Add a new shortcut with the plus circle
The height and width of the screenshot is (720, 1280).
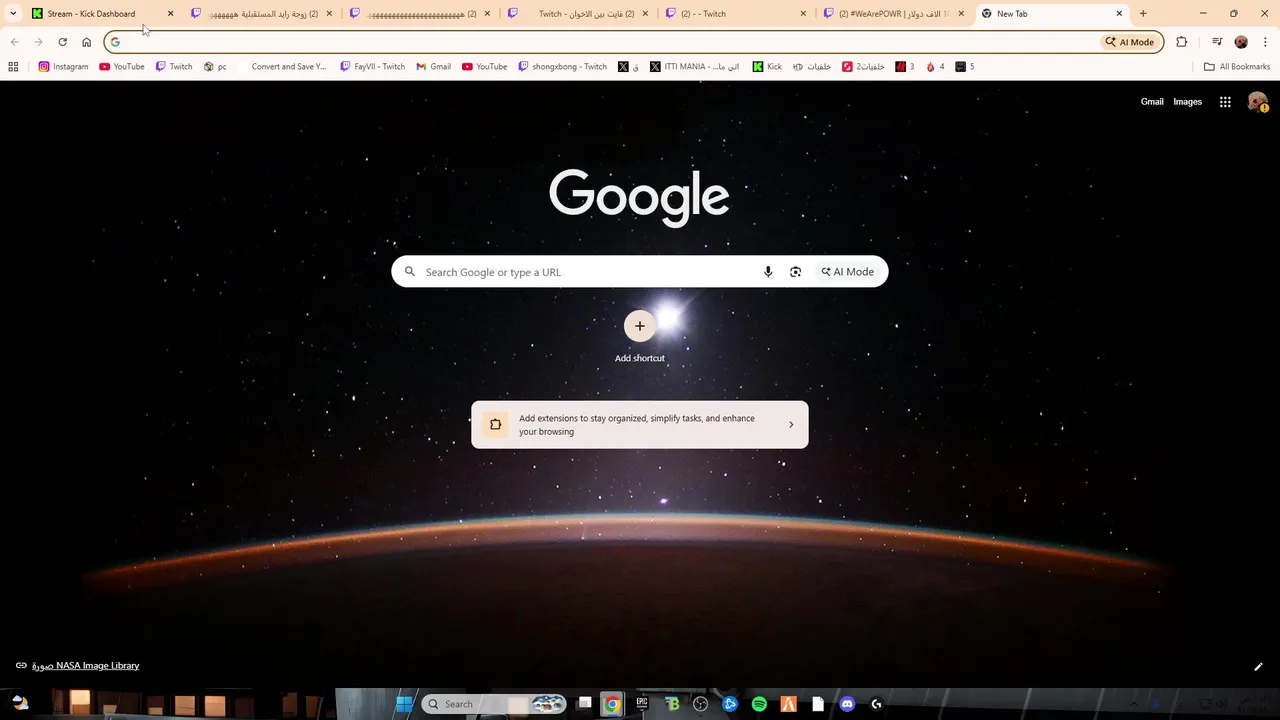click(640, 326)
